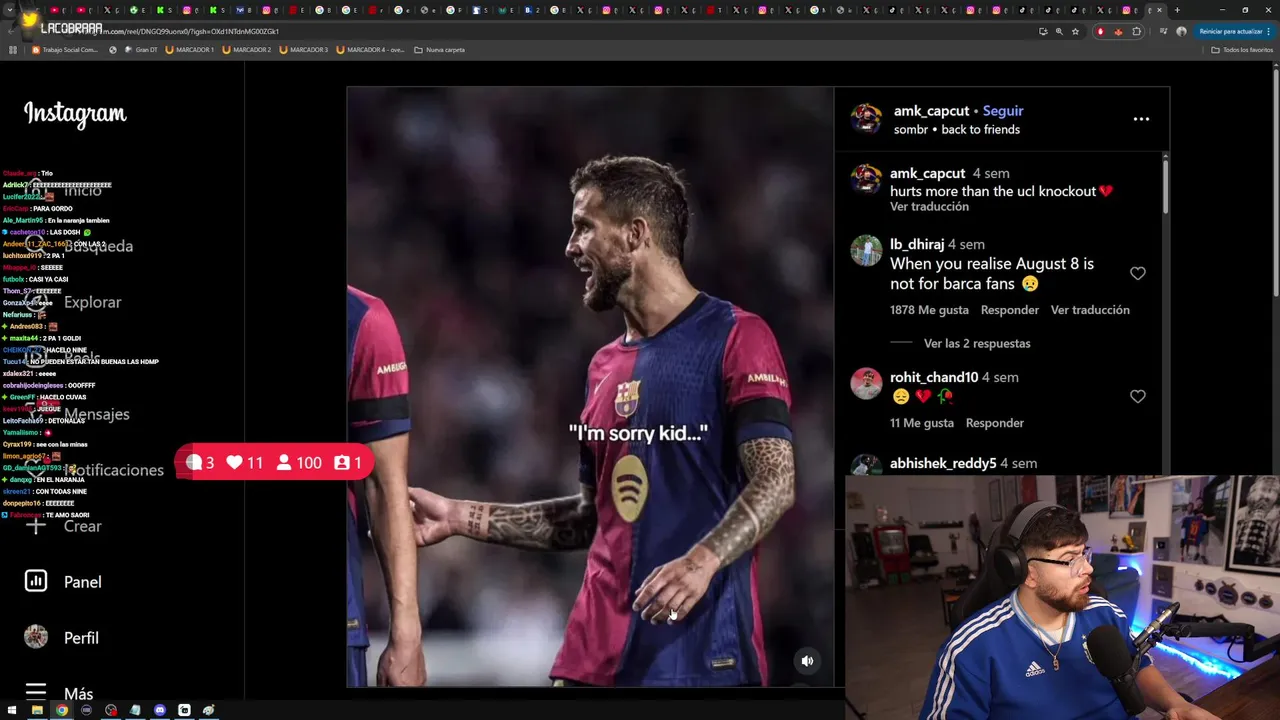Open the 'Gran DT' bookmark
1280x720 pixels.
(141, 49)
